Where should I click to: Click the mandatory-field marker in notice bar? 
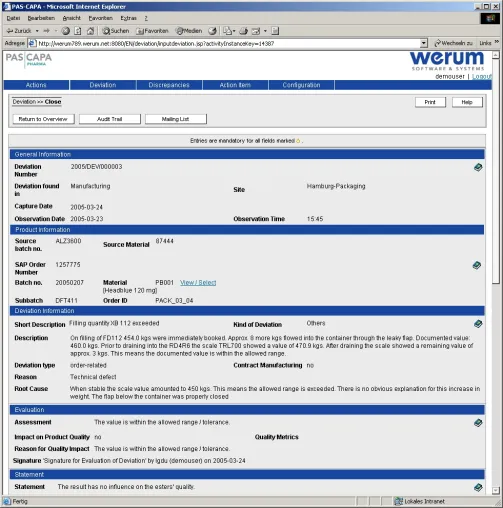[298, 141]
